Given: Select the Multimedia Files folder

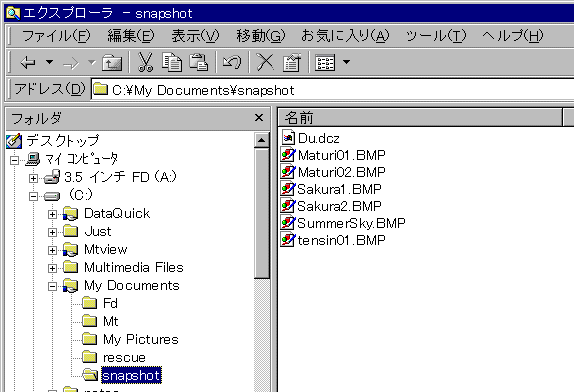Looking at the screenshot, I should (x=134, y=267).
